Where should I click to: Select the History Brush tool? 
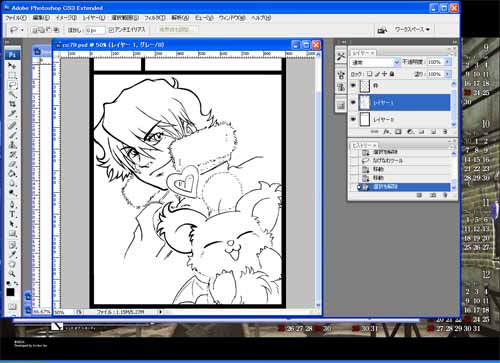[x=12, y=155]
